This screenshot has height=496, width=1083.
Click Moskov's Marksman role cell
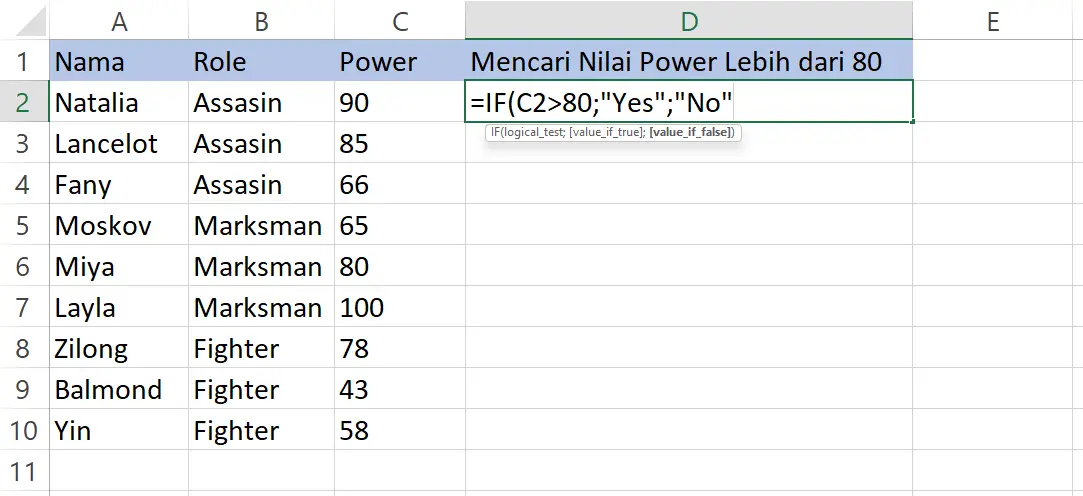(x=261, y=225)
